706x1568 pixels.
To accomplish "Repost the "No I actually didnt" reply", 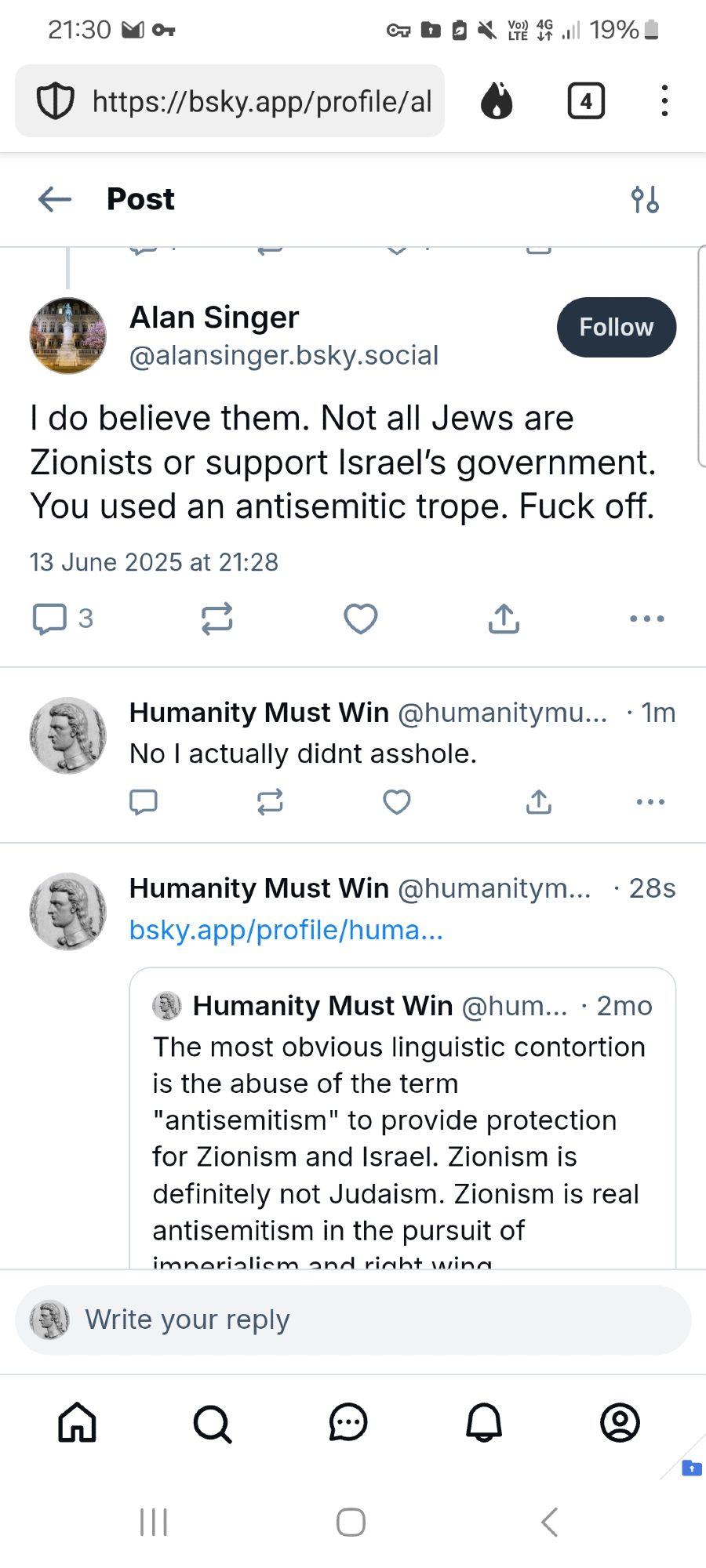I will [x=270, y=802].
